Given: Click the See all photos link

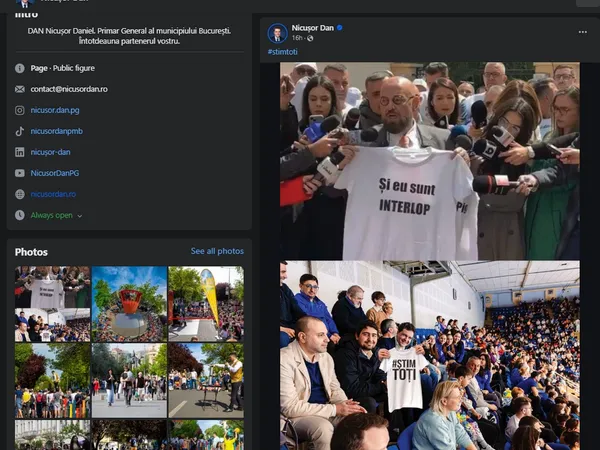Looking at the screenshot, I should pos(217,251).
